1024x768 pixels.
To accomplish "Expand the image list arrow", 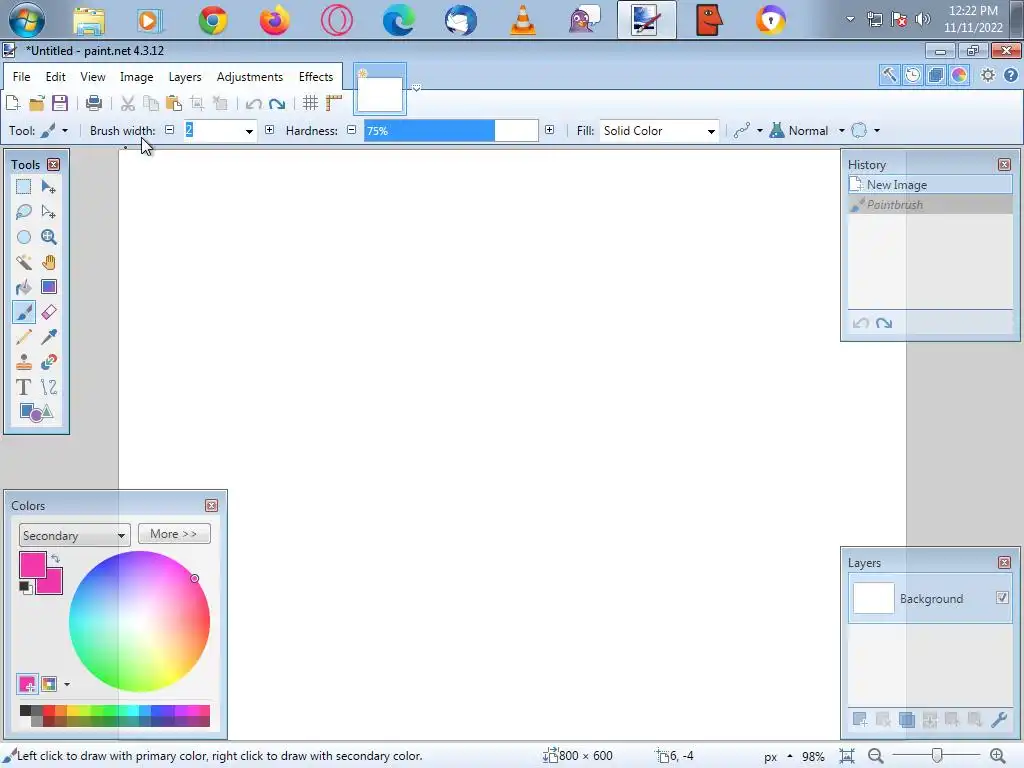I will pos(416,88).
